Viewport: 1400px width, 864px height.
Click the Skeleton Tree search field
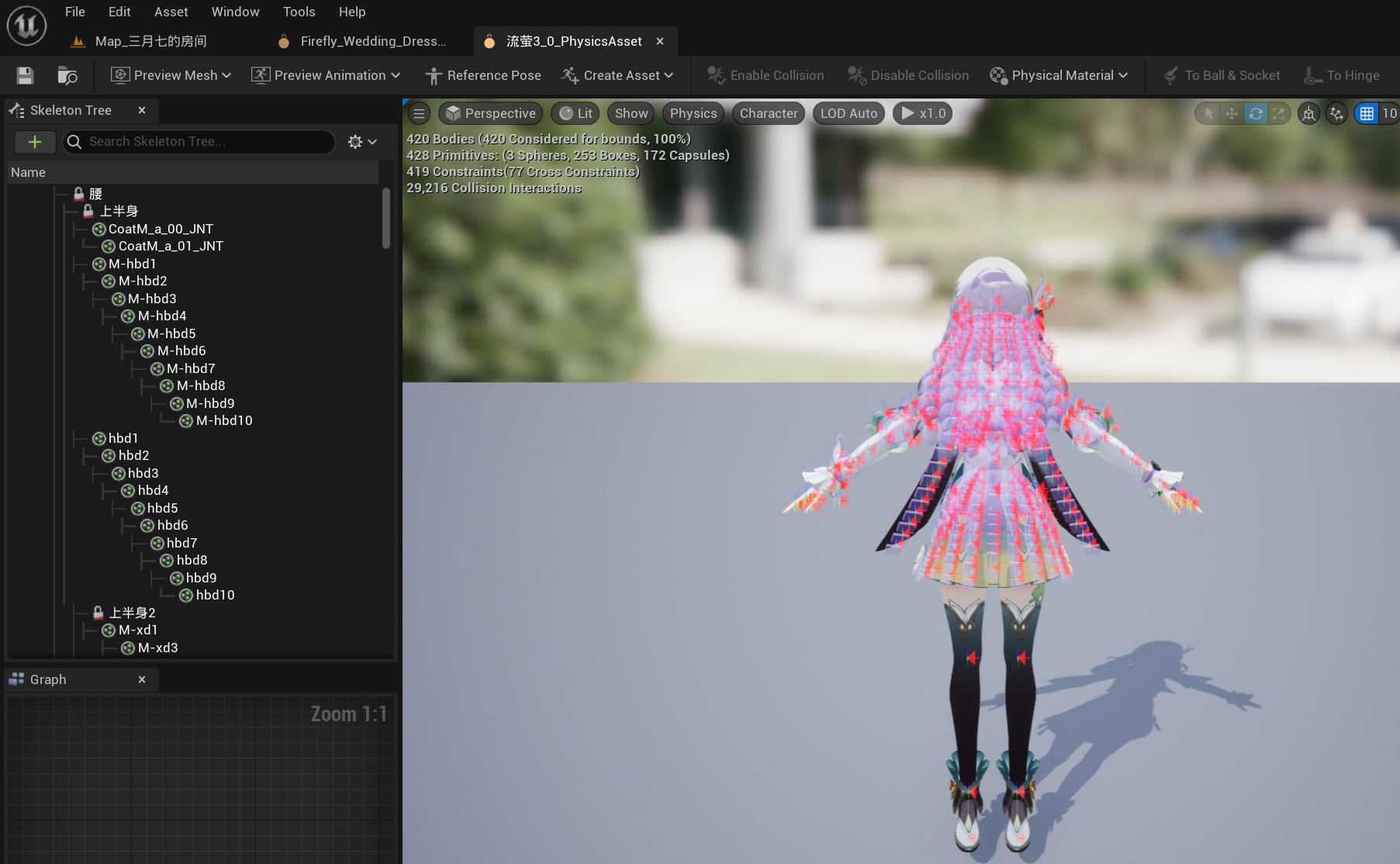click(199, 141)
